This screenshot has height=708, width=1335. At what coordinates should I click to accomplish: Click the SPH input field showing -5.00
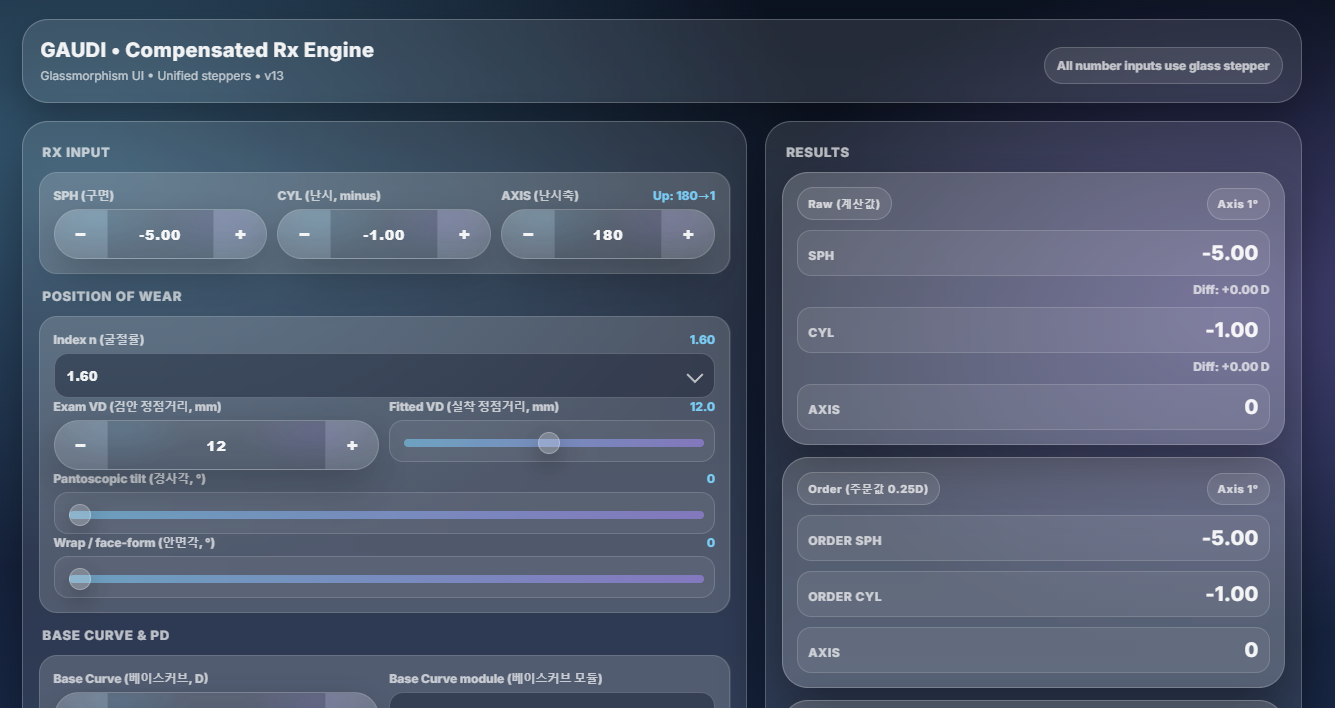coord(160,235)
